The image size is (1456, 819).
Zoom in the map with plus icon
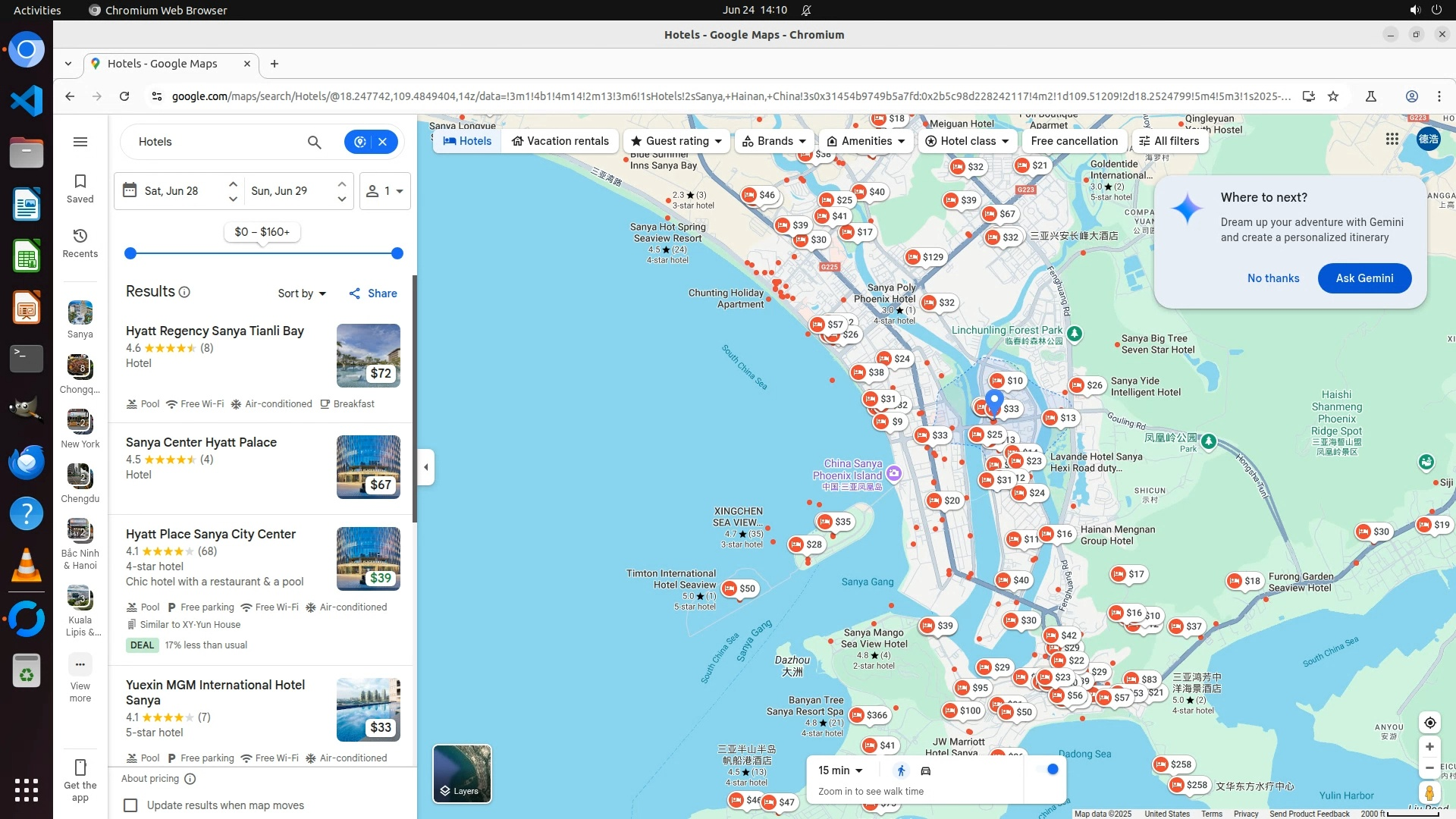(1429, 747)
